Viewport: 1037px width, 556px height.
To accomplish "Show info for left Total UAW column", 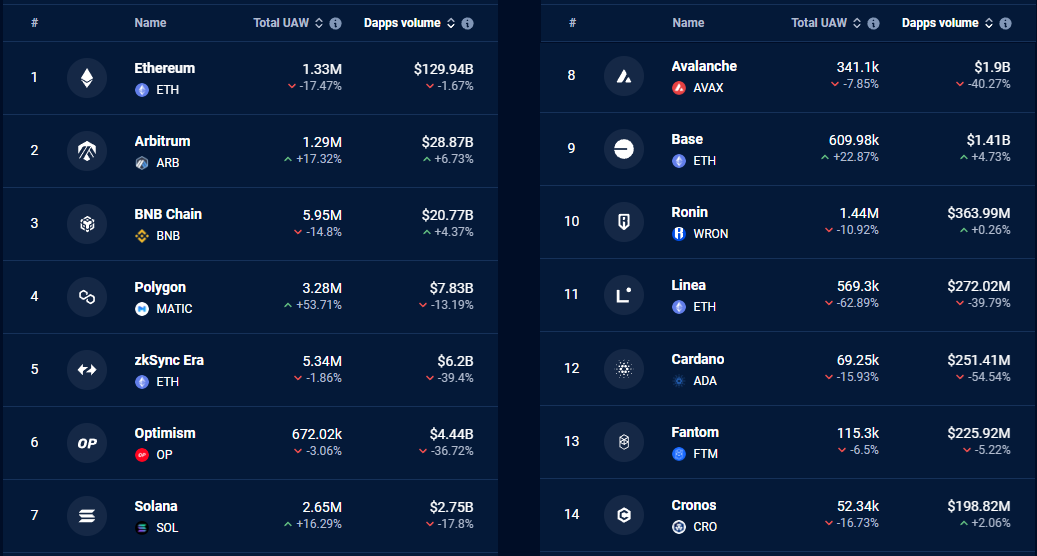I will (335, 23).
